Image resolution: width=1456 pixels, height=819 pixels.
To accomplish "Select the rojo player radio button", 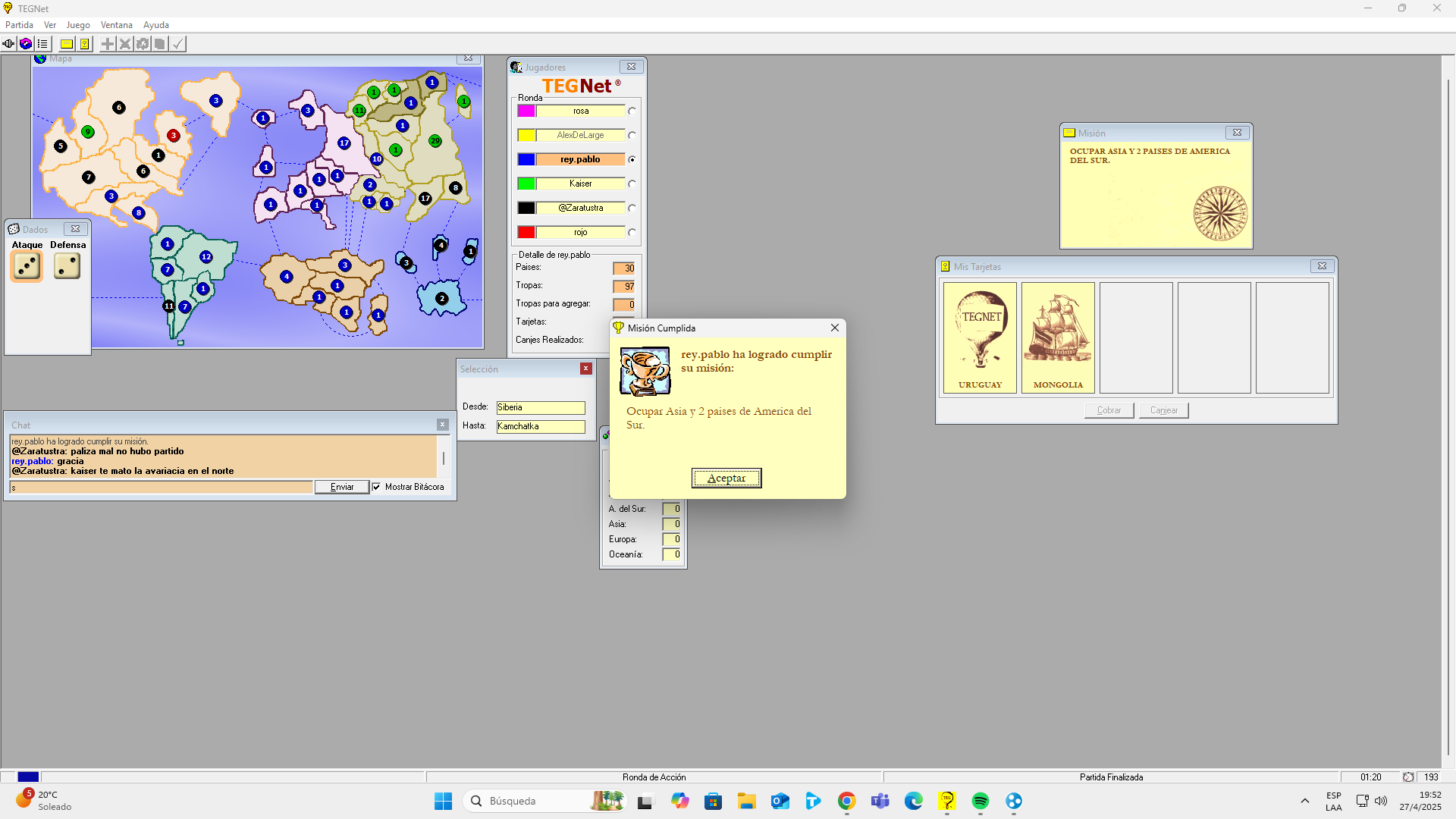I will 632,232.
